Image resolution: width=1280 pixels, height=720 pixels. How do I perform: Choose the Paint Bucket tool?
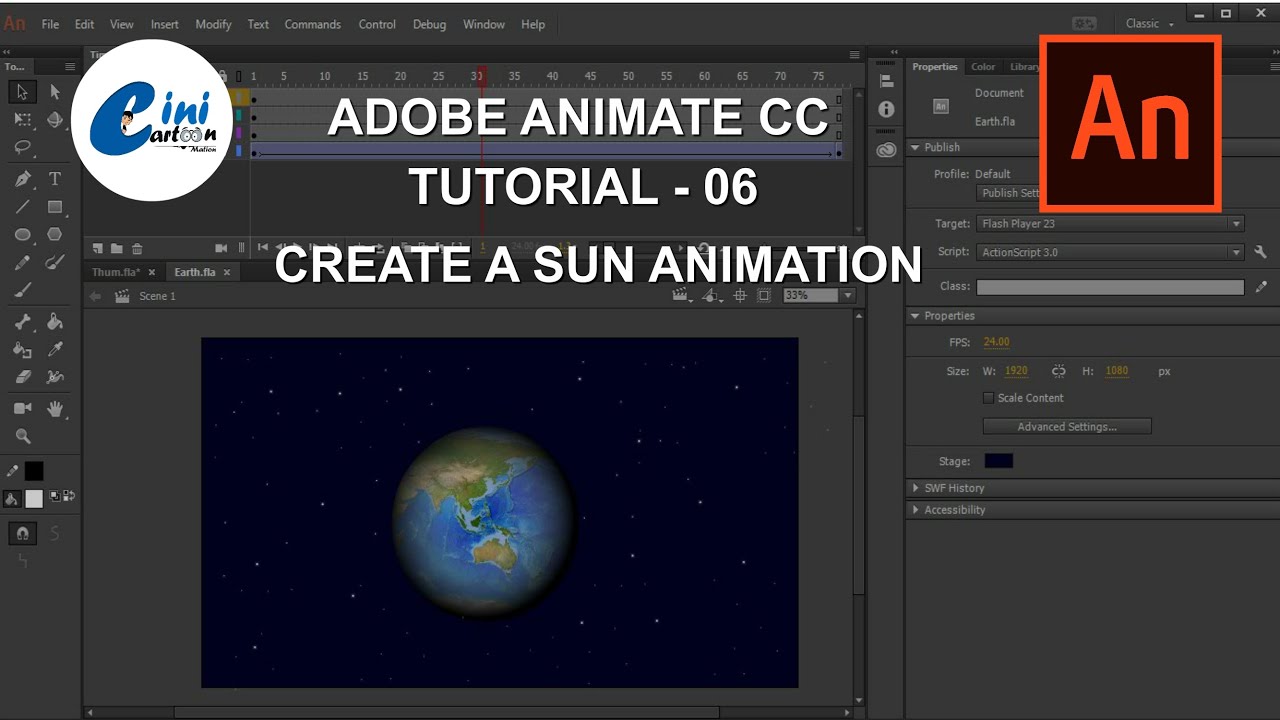pyautogui.click(x=55, y=322)
